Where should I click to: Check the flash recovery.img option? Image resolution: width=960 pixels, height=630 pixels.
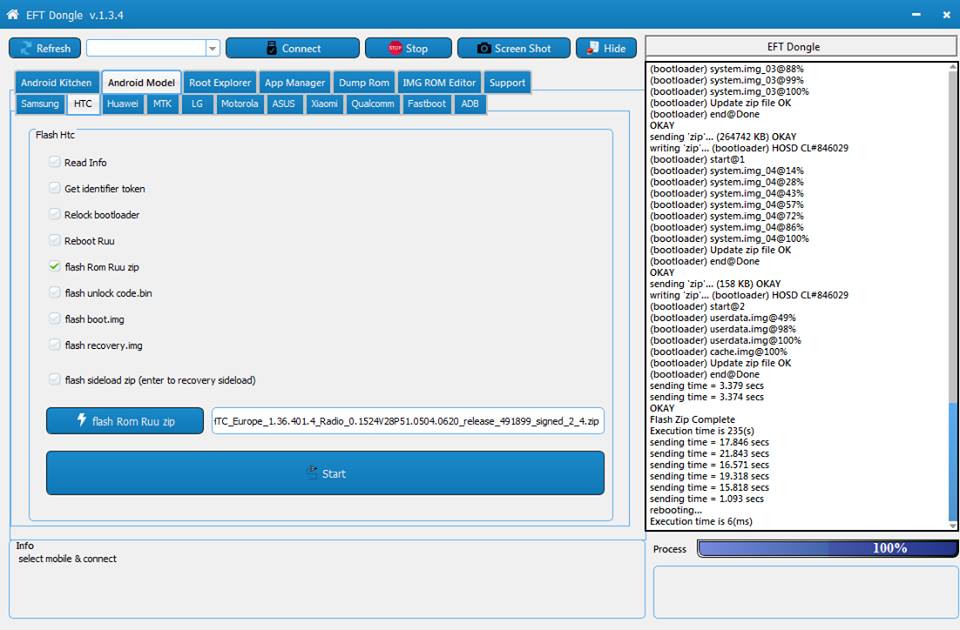[54, 345]
